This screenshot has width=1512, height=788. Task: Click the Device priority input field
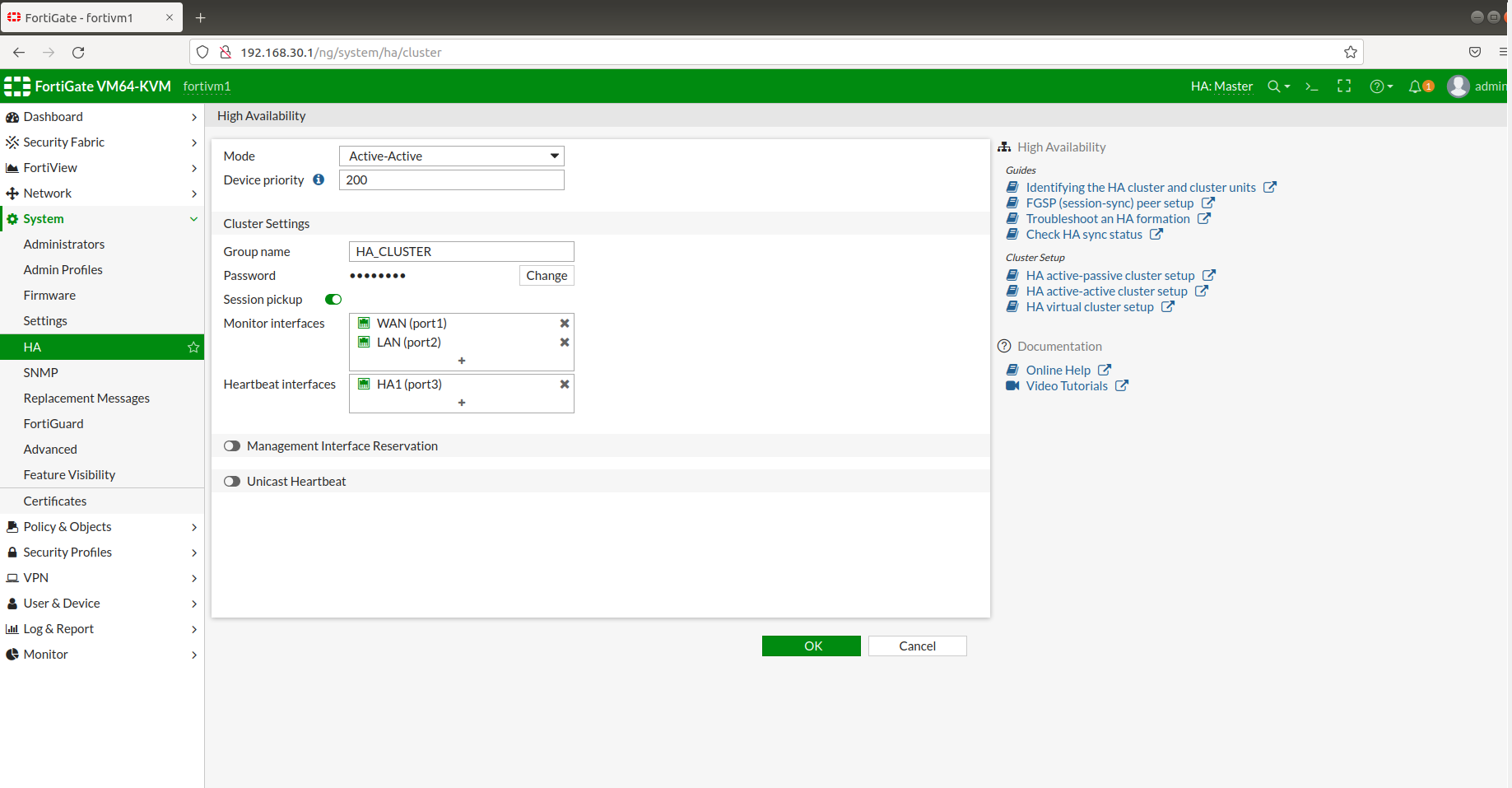[x=451, y=180]
